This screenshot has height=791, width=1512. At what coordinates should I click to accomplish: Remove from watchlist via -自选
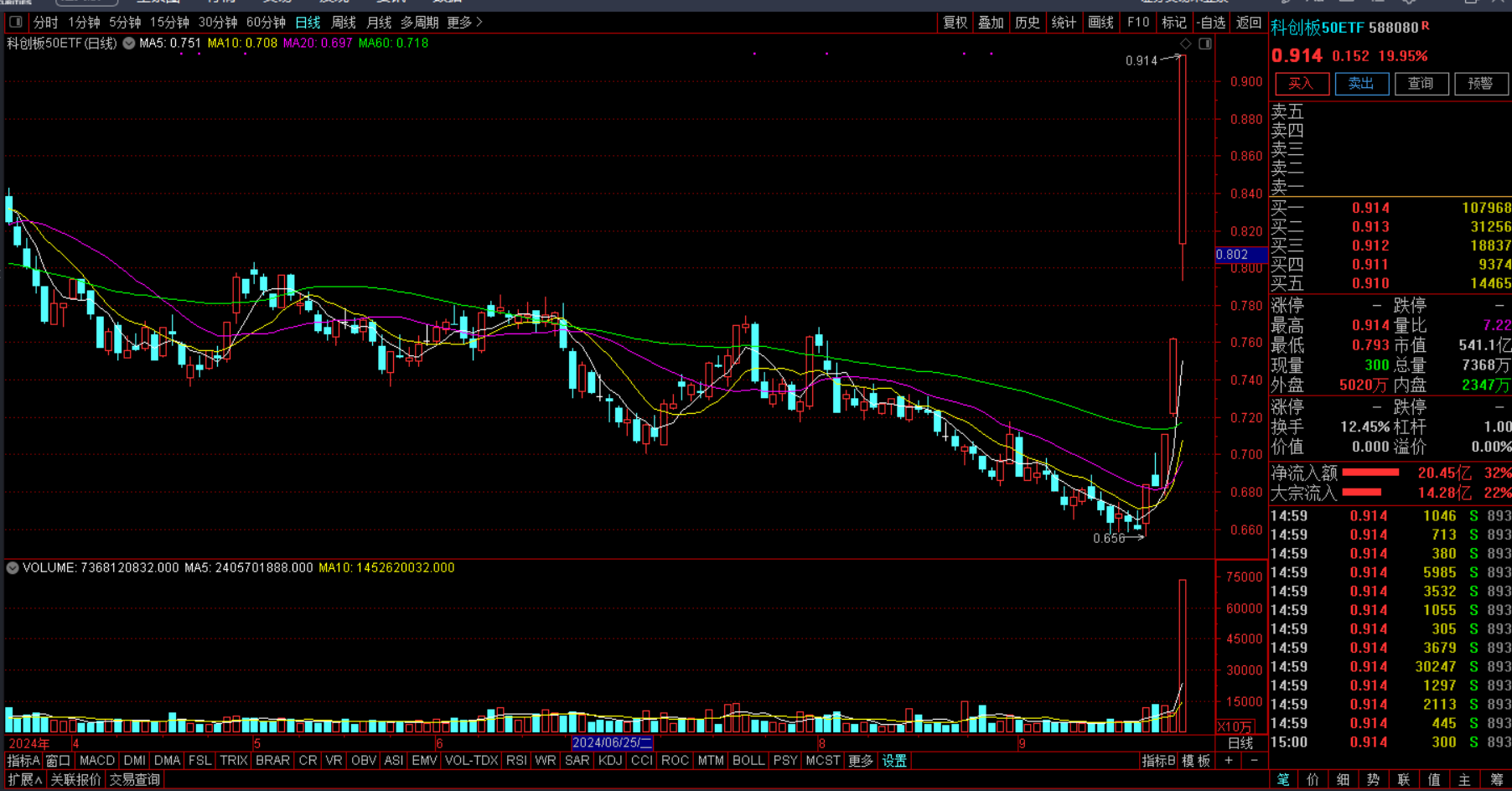[x=1211, y=23]
